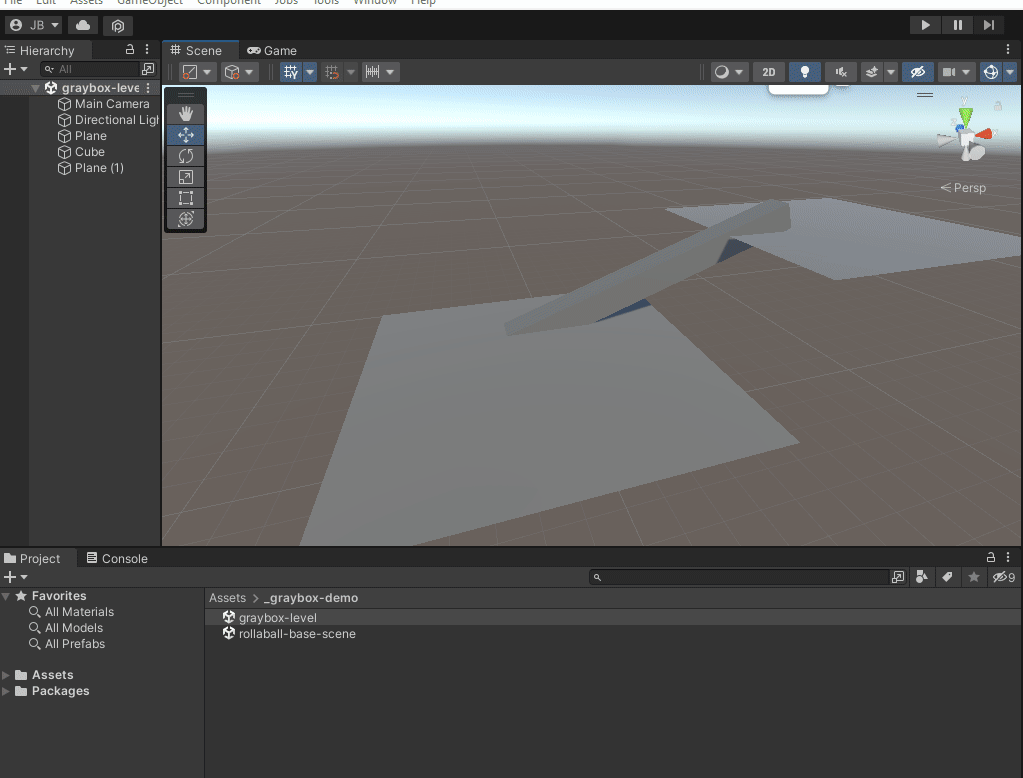Open the GameObject menu
This screenshot has height=778, width=1023.
[x=149, y=3]
